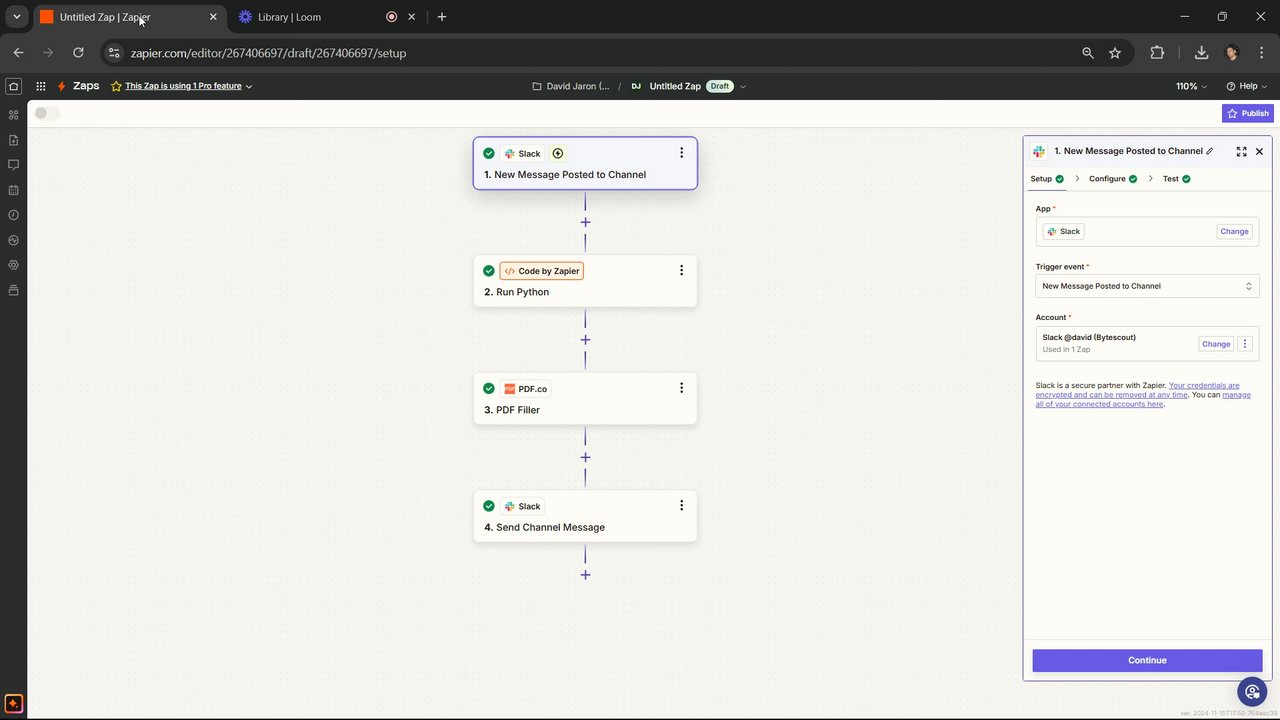Open Chrome downloads icon
Viewport: 1280px width, 720px height.
coord(1201,53)
